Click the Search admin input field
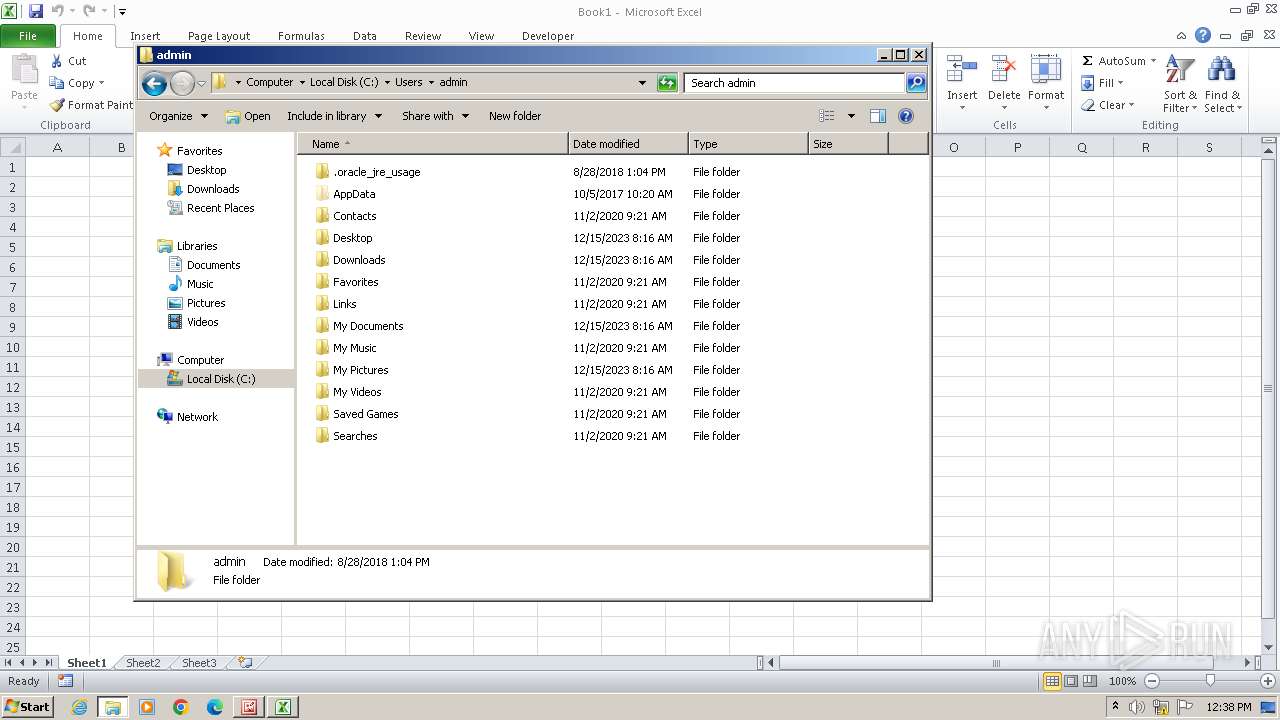Image resolution: width=1280 pixels, height=720 pixels. coord(795,83)
